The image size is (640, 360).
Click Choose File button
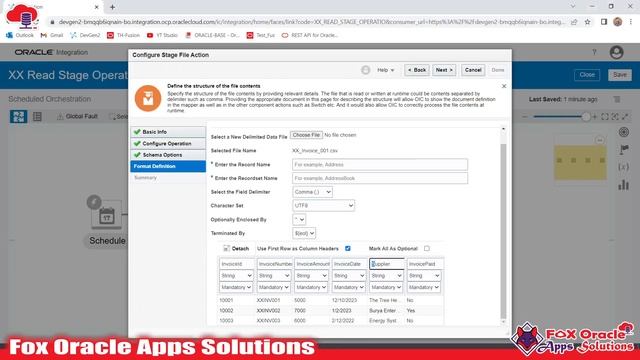[306, 135]
